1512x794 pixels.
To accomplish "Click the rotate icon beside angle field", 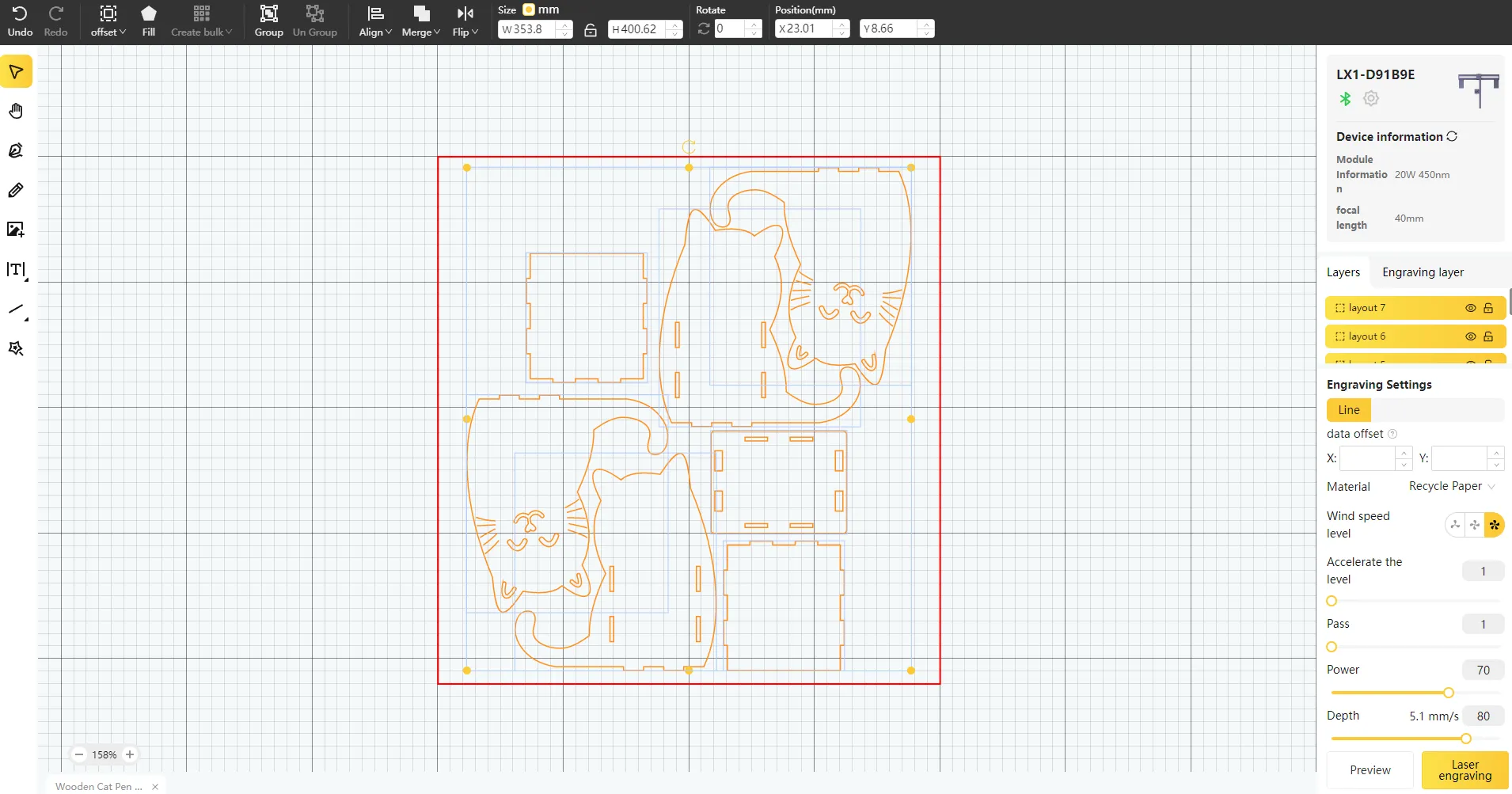I will (704, 28).
